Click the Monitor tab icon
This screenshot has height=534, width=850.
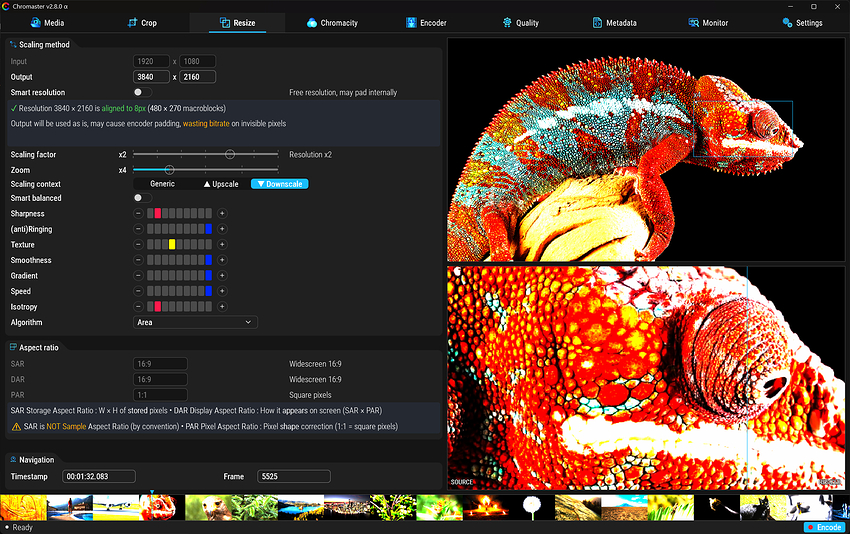(x=693, y=23)
